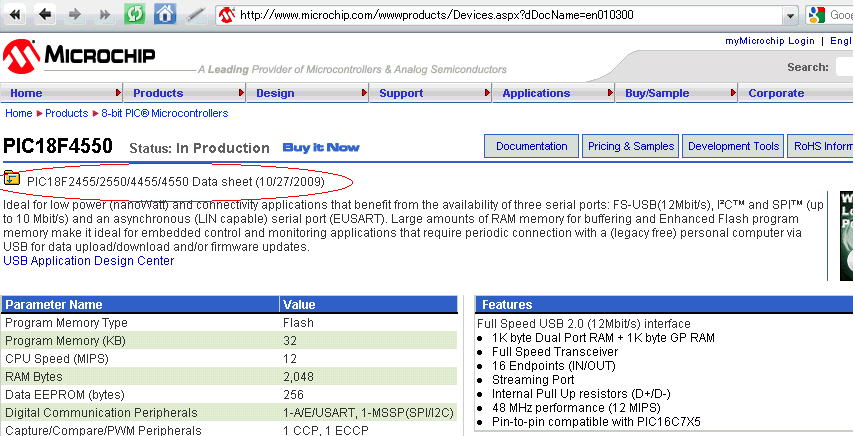This screenshot has height=436, width=855.
Task: Click the Development Tools tab button
Action: 733,146
